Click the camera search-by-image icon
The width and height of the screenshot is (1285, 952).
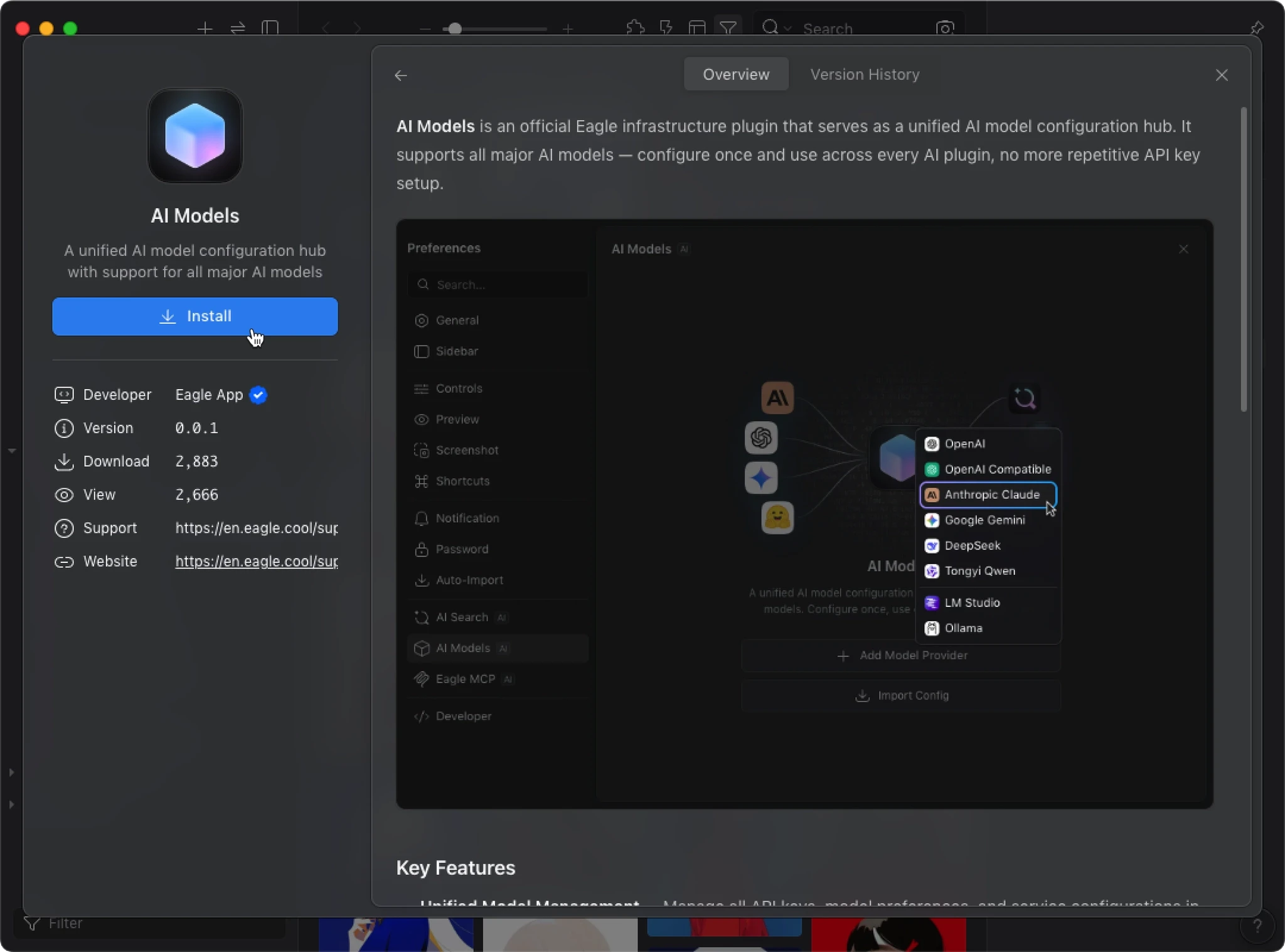(945, 28)
